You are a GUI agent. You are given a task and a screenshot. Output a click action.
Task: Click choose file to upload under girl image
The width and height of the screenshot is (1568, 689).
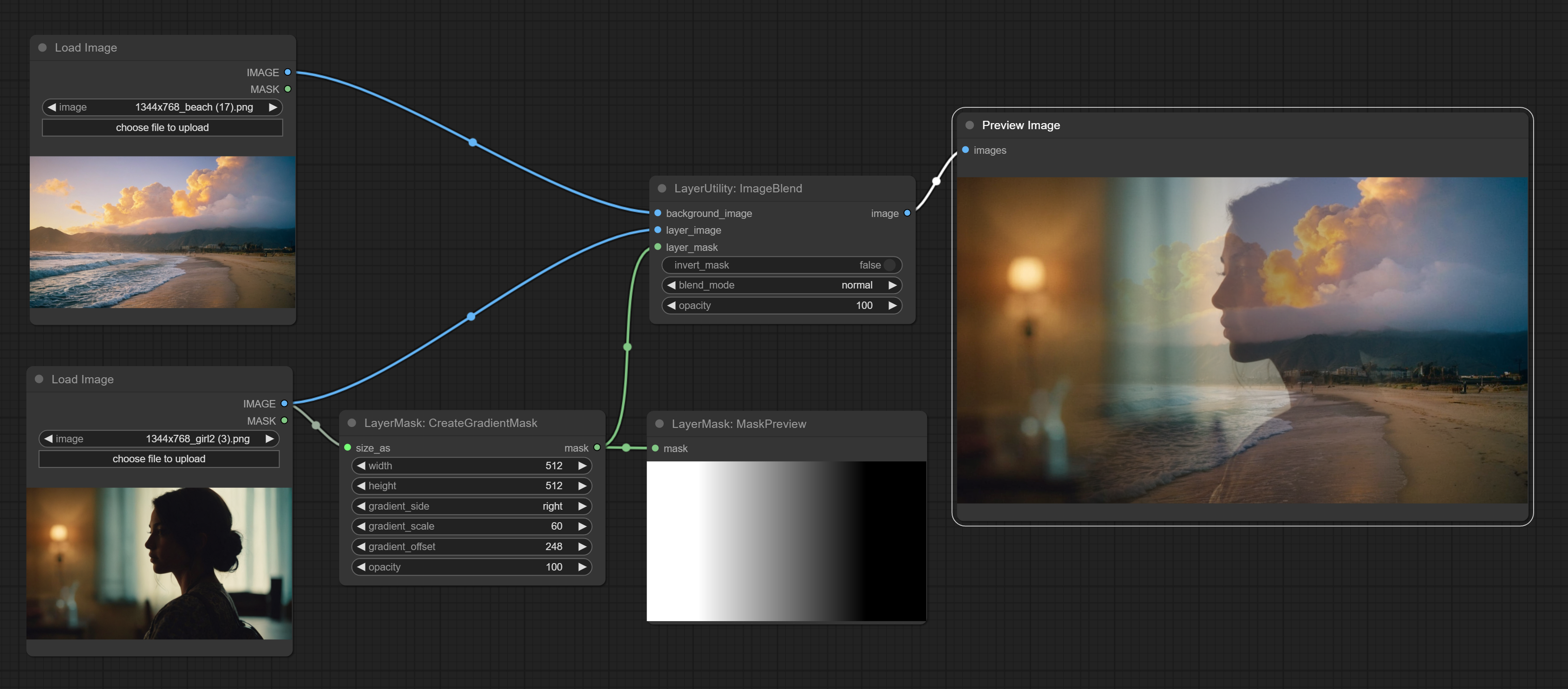(159, 459)
